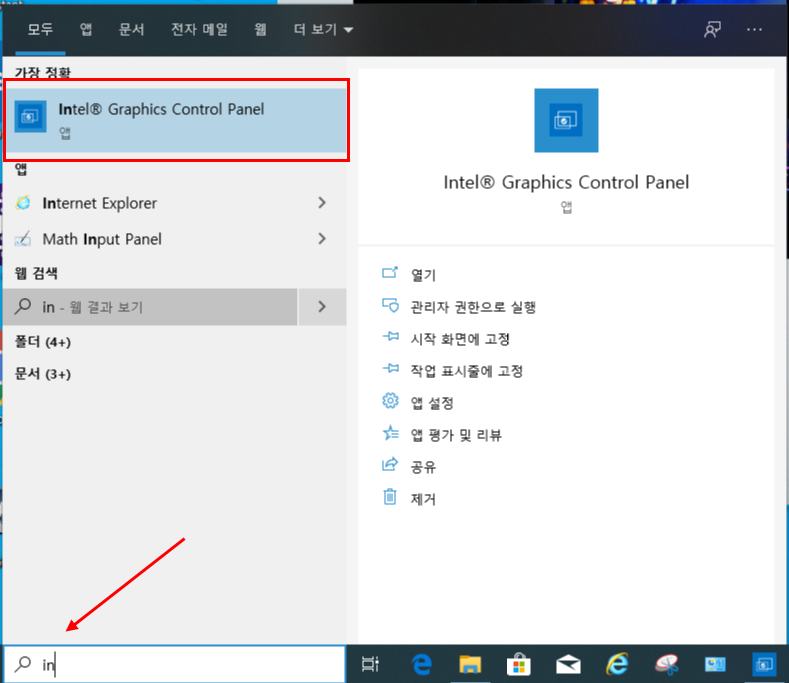Click 열기 to open the app
This screenshot has height=683, width=789.
point(423,275)
